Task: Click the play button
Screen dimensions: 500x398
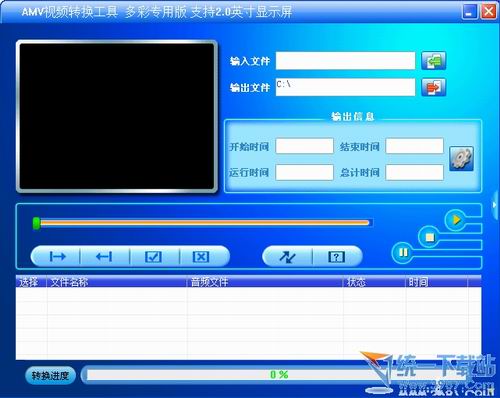Action: pyautogui.click(x=456, y=220)
